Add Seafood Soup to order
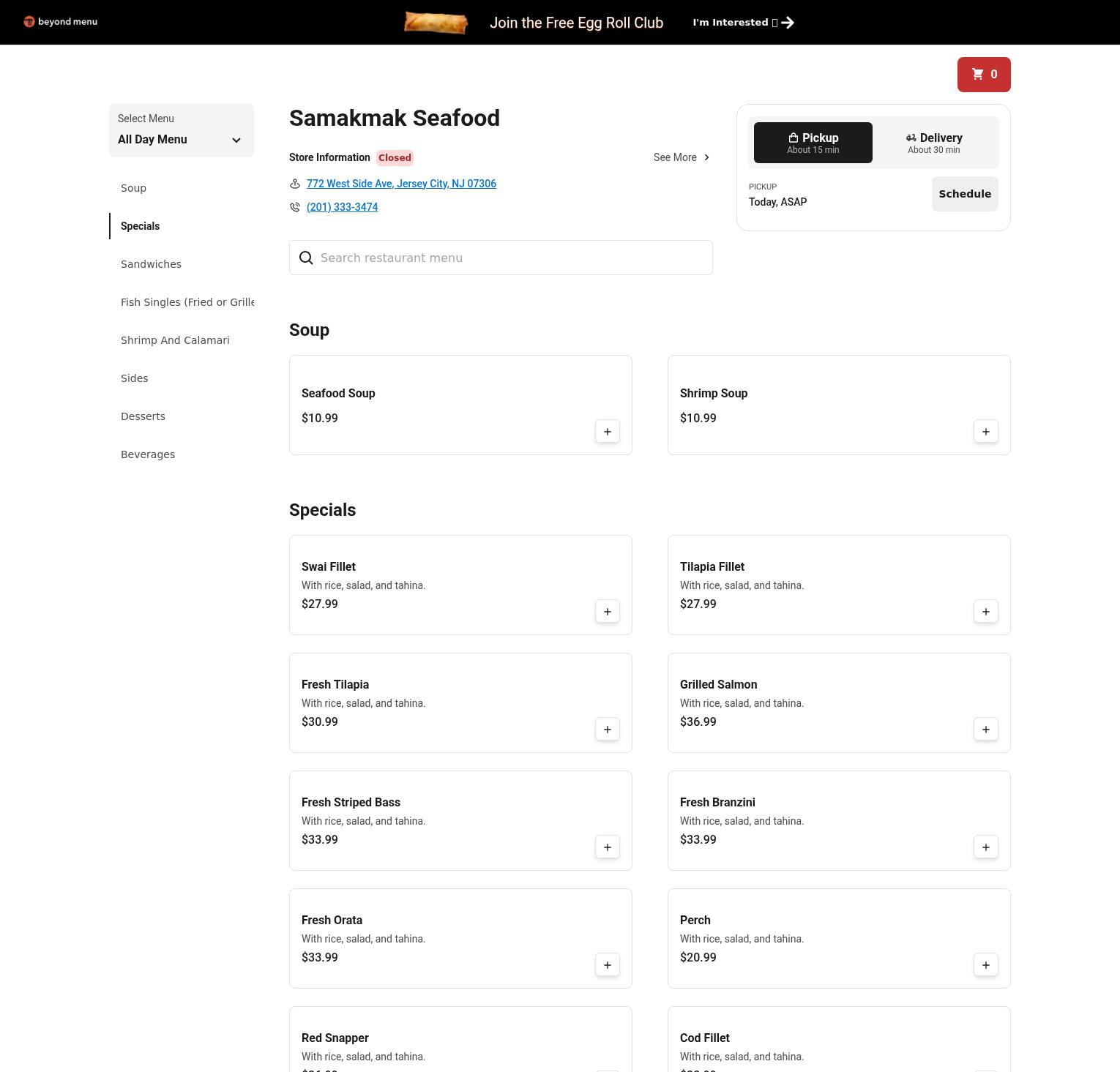 point(607,432)
